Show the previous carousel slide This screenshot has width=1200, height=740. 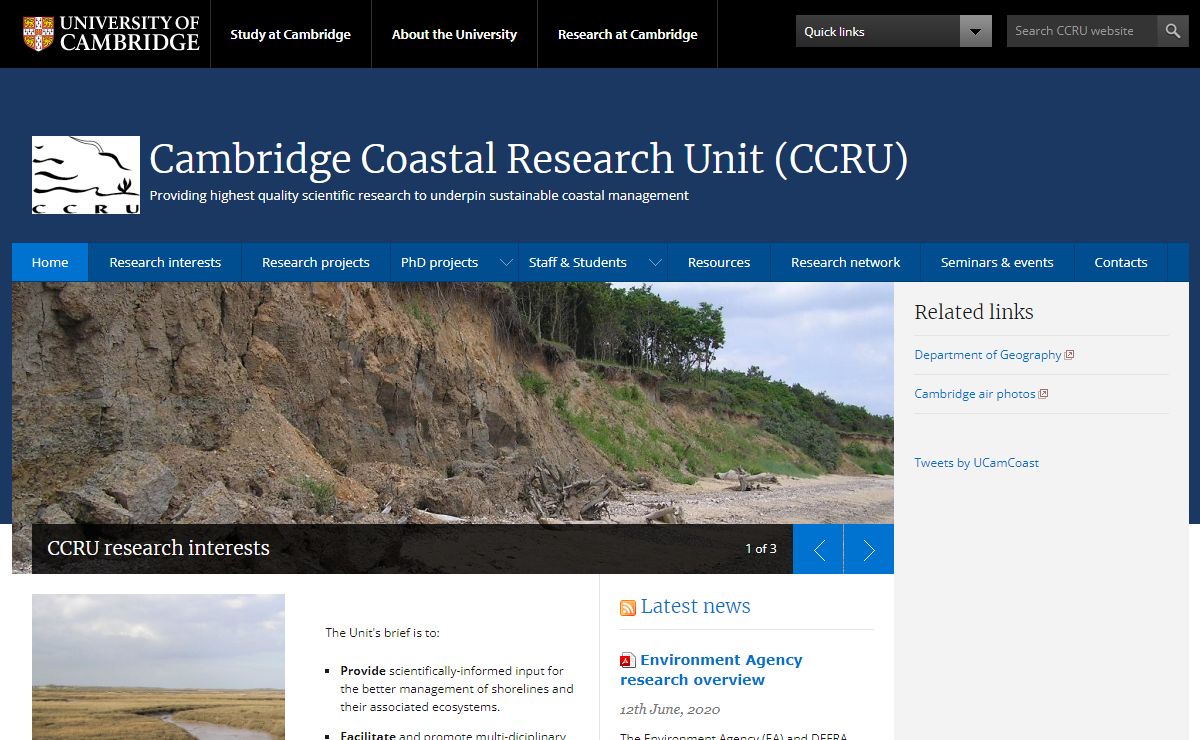tap(818, 549)
